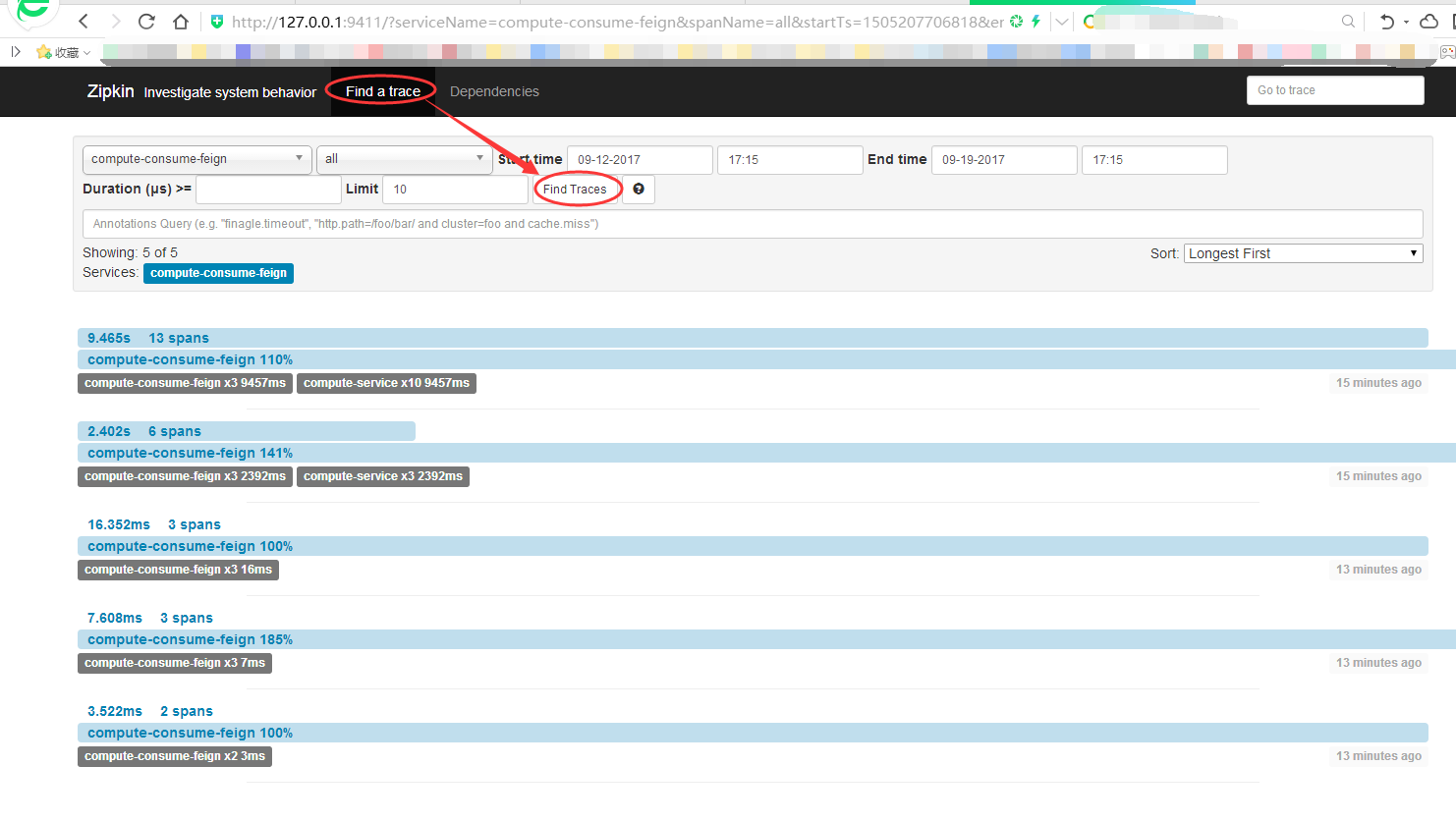Image resolution: width=1456 pixels, height=821 pixels.
Task: Click the Zipkin brand logo text
Action: (x=110, y=90)
